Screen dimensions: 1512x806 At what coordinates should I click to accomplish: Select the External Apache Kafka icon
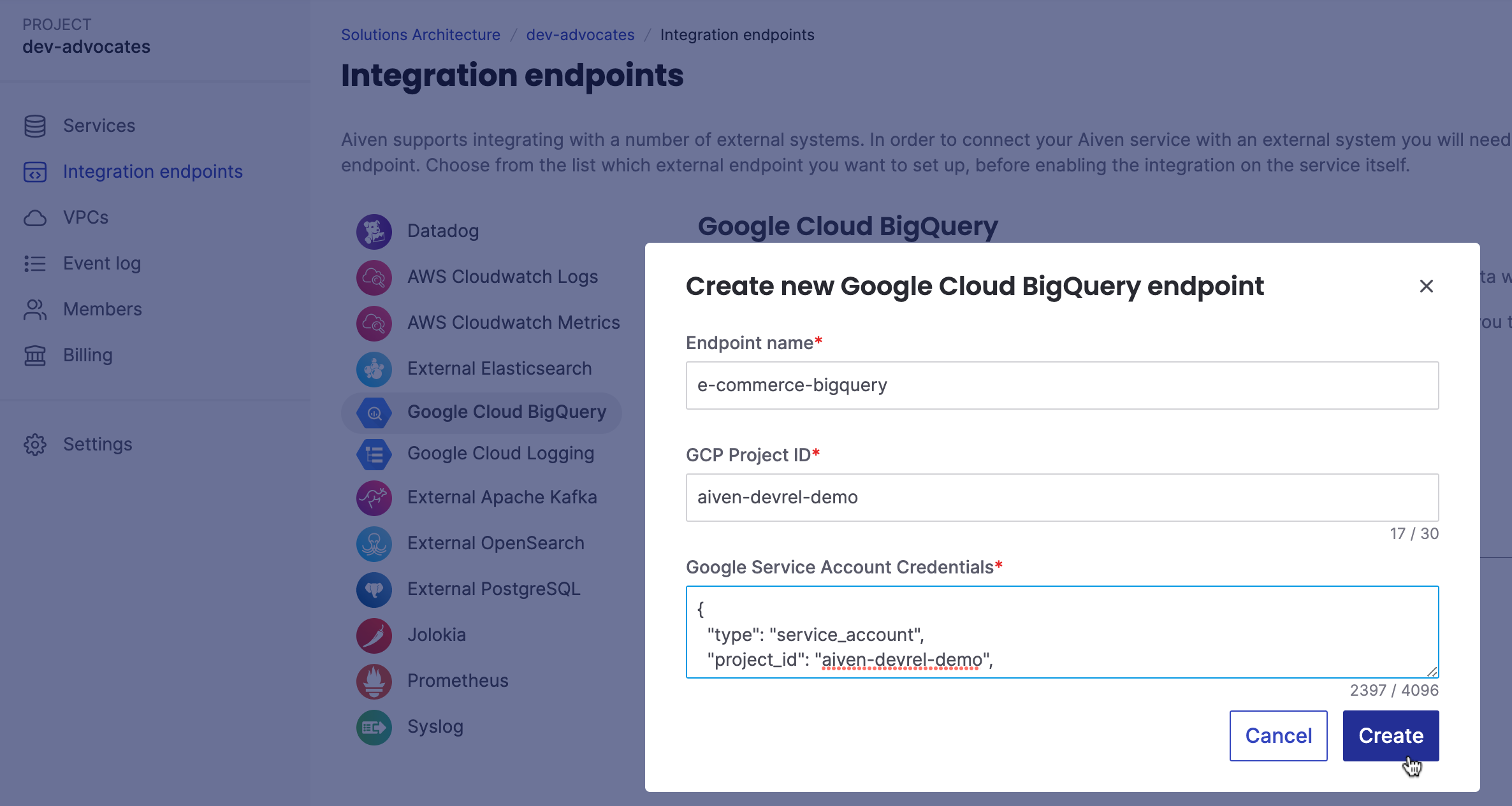(x=374, y=498)
